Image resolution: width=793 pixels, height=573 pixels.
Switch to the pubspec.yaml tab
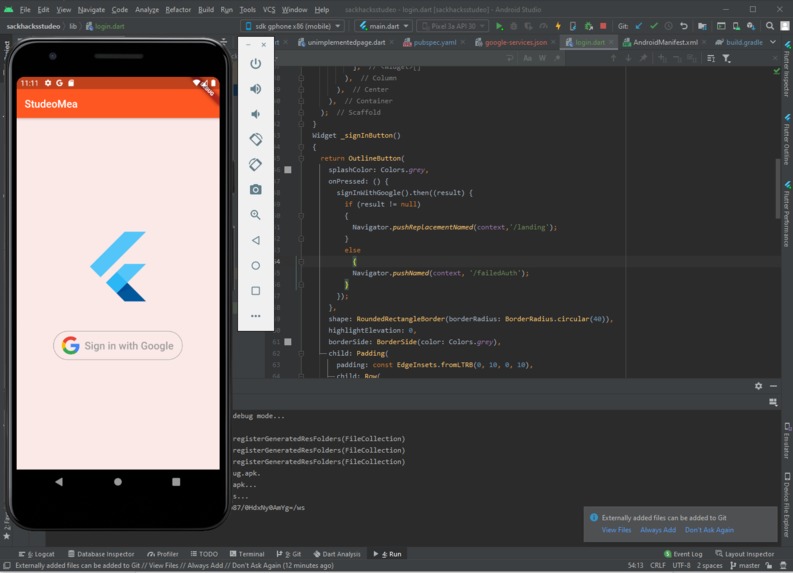[x=434, y=42]
